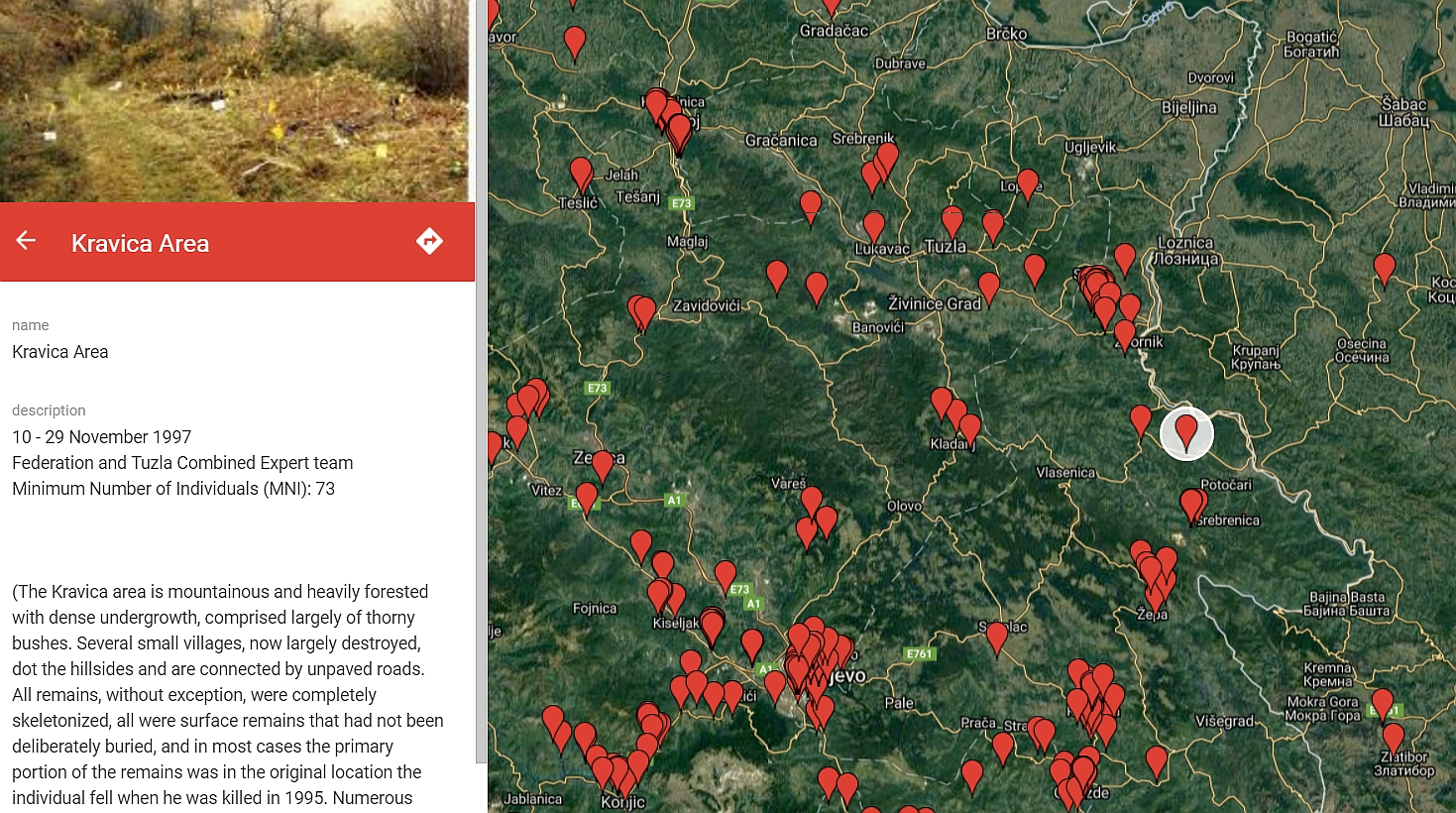Click the description text about MNI 73

(173, 489)
